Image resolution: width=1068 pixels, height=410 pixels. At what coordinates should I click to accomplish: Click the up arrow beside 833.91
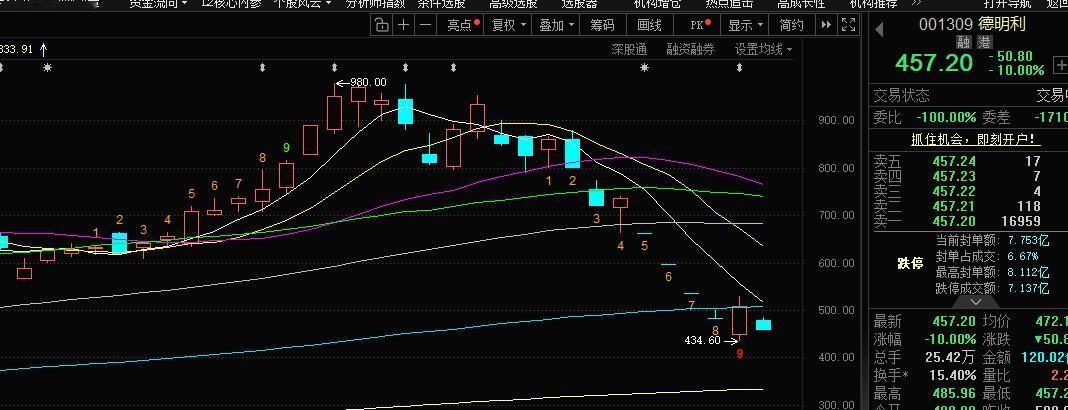click(x=44, y=49)
